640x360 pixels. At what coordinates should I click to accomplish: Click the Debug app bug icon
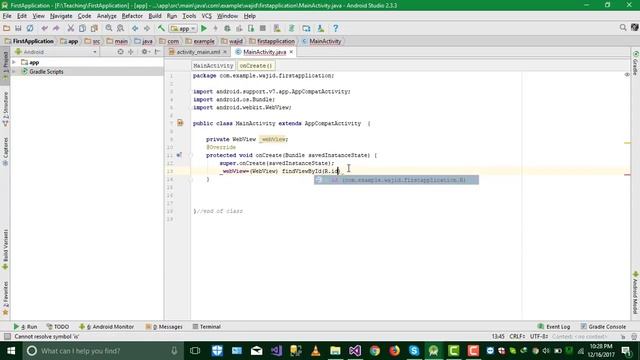(227, 28)
